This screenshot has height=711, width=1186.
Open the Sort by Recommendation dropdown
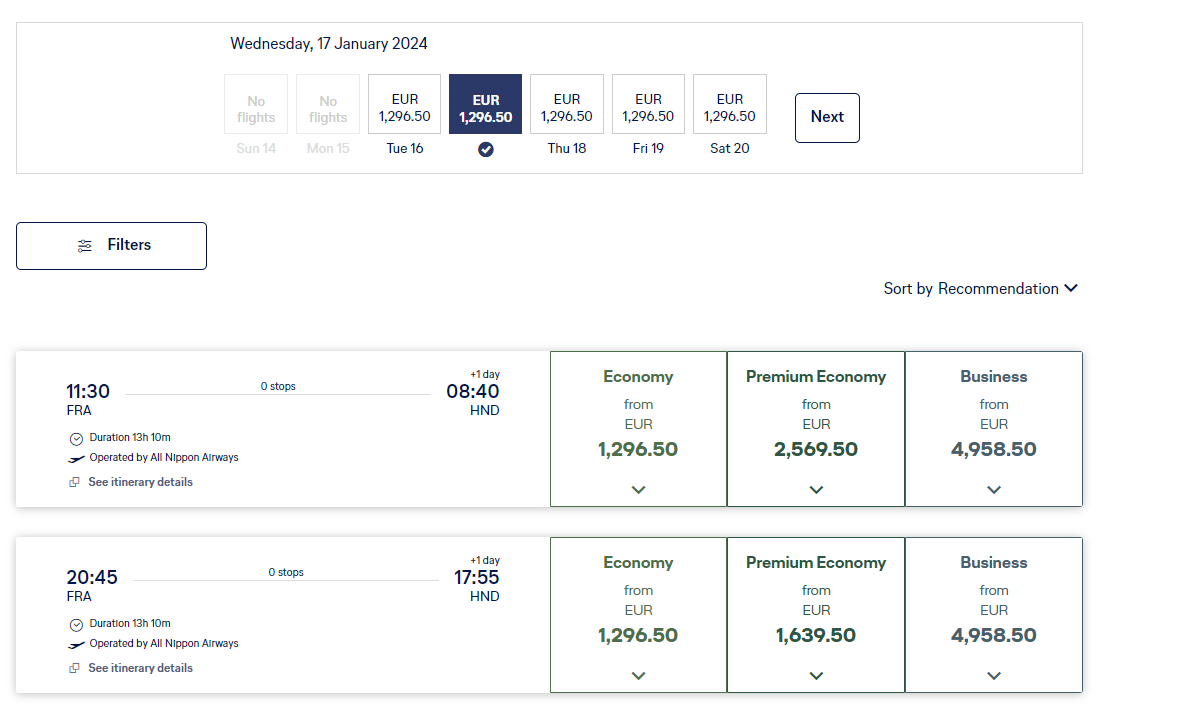tap(980, 288)
